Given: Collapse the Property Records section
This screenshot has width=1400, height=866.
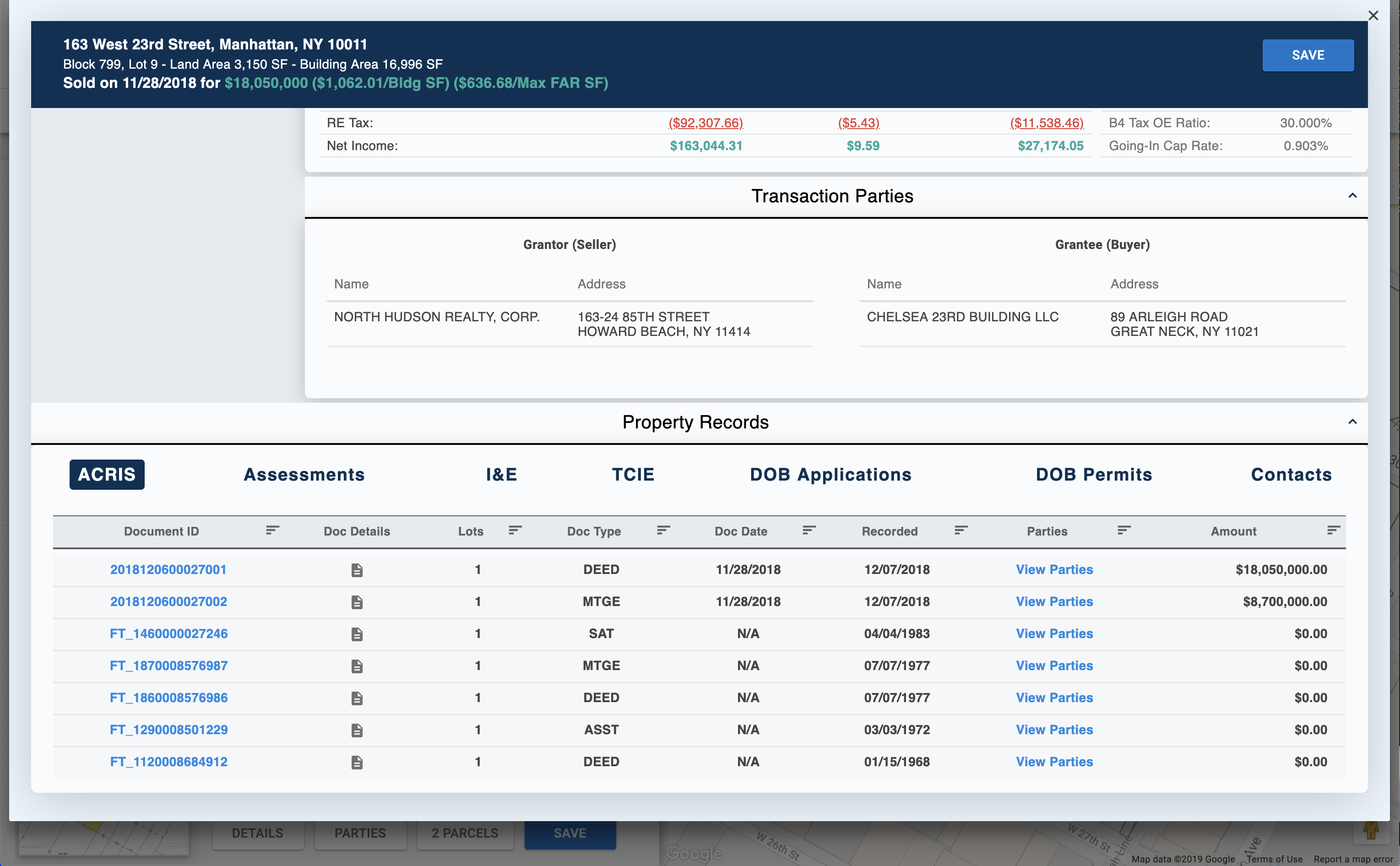Looking at the screenshot, I should [x=1352, y=422].
